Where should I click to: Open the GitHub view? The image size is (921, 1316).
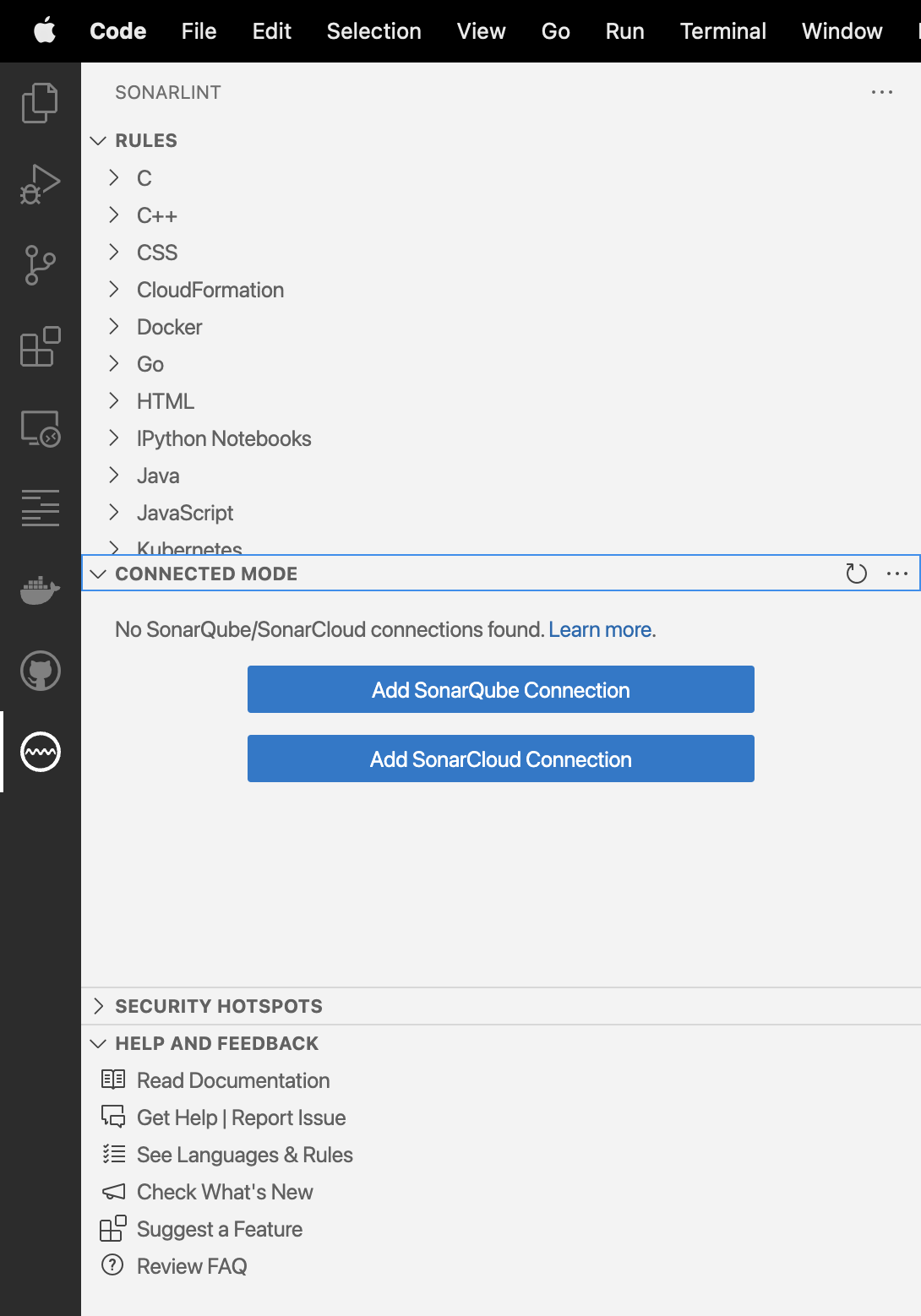(40, 671)
